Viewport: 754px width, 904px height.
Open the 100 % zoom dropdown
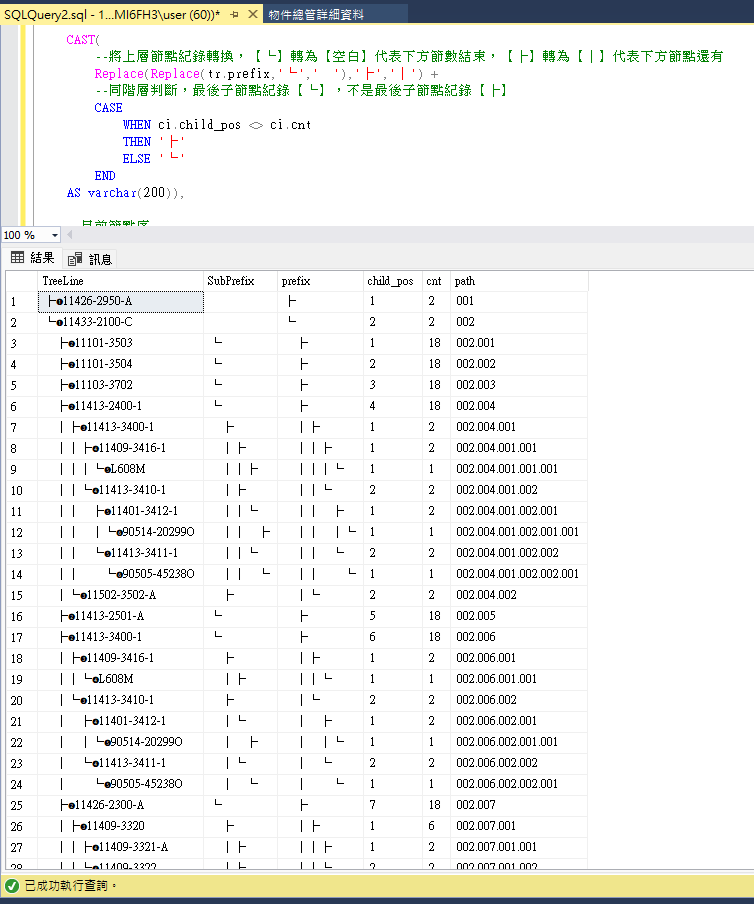[x=55, y=235]
